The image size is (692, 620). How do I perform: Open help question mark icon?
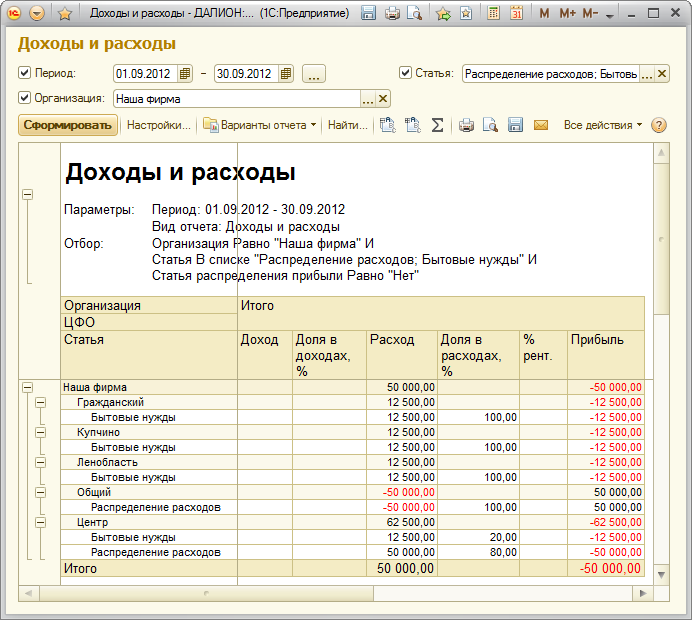click(x=659, y=126)
